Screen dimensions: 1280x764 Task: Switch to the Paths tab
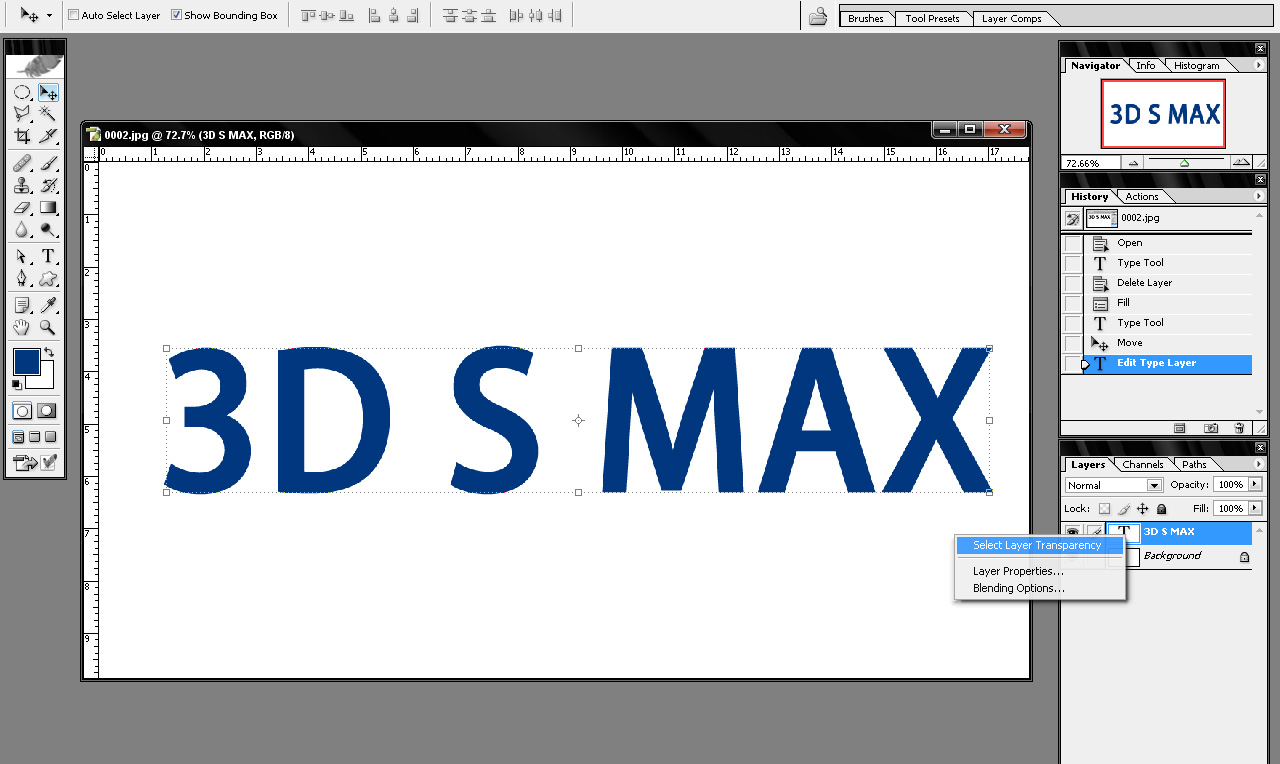[x=1194, y=465]
